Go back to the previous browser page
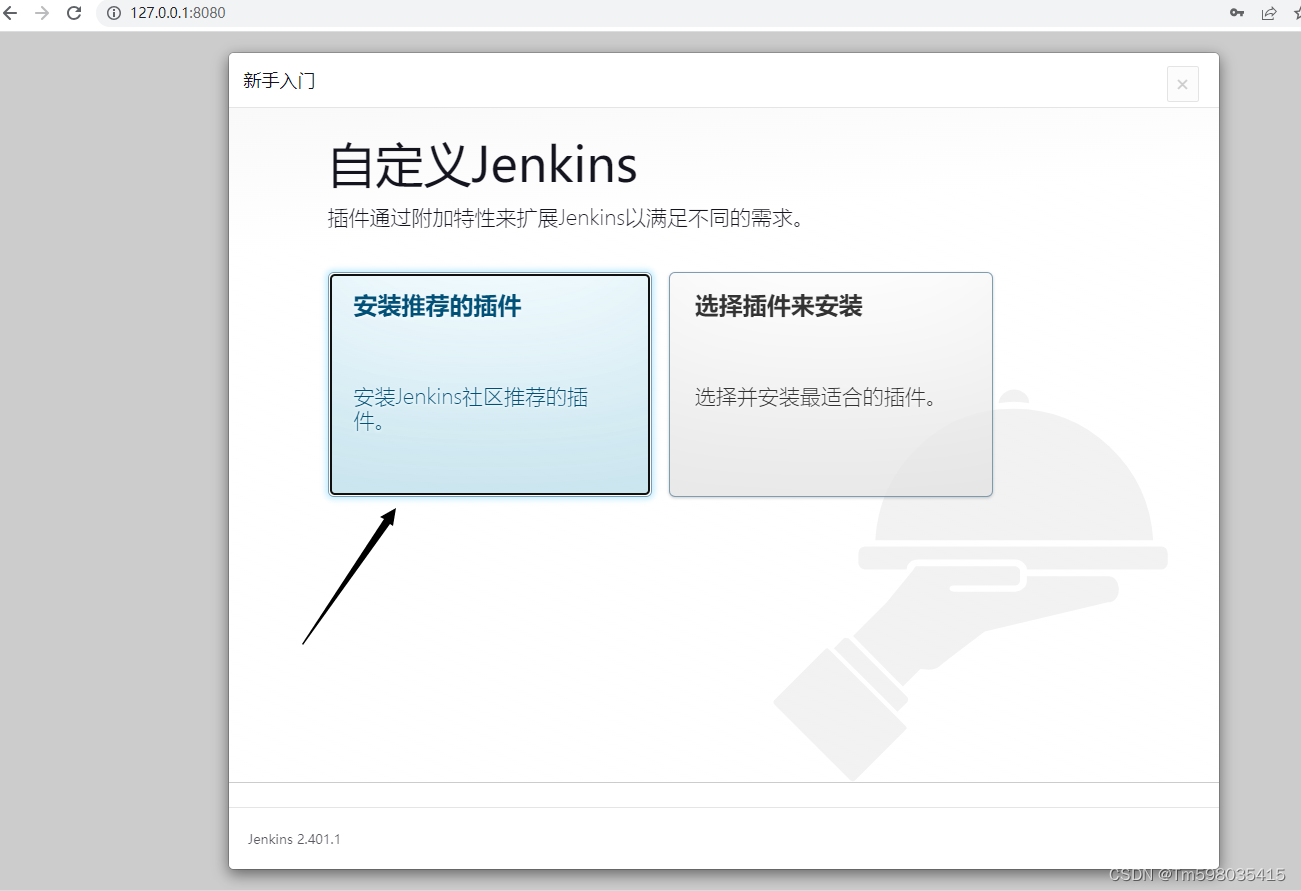 [x=11, y=13]
